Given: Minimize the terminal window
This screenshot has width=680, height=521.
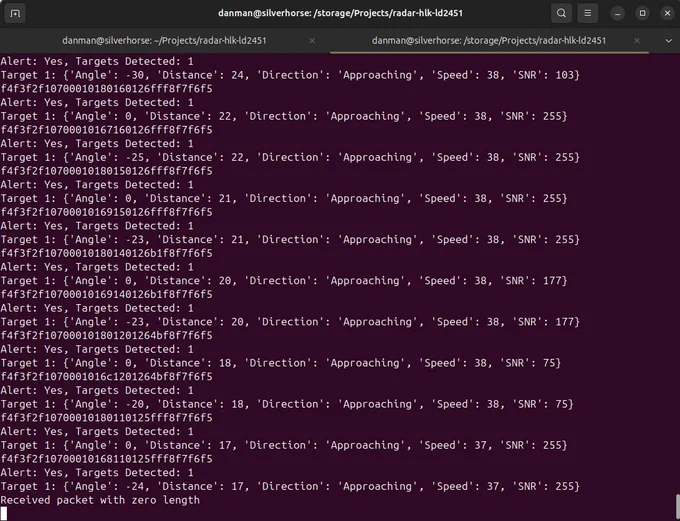Looking at the screenshot, I should coord(618,13).
